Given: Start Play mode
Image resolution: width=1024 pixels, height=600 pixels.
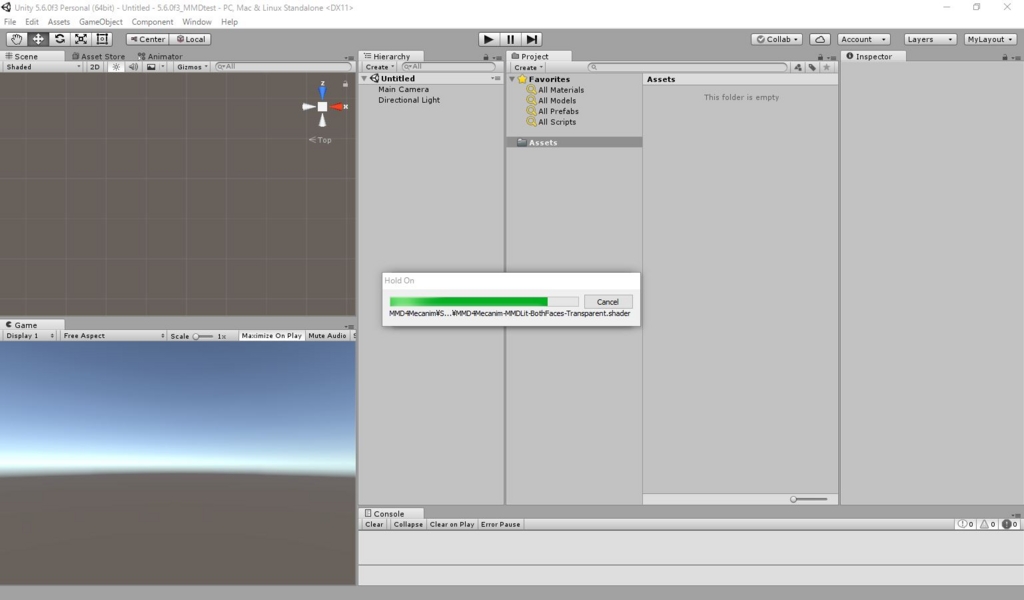Looking at the screenshot, I should point(488,39).
